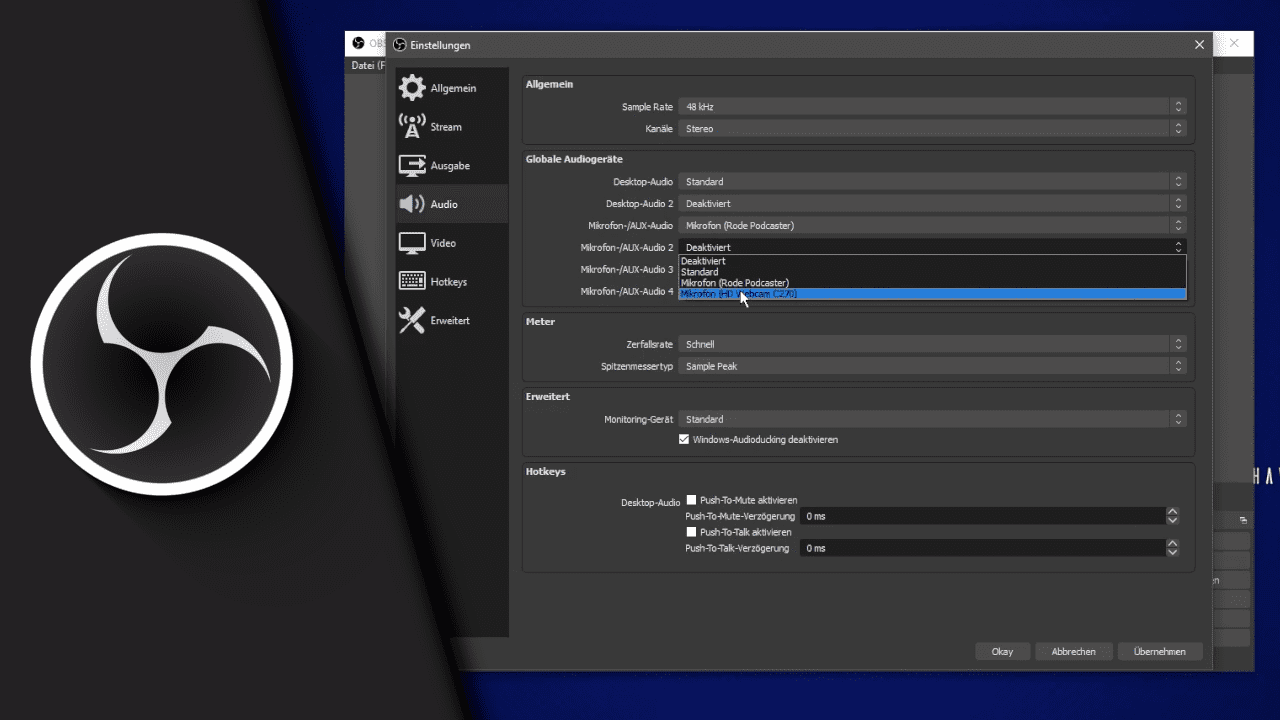Viewport: 1280px width, 720px height.
Task: Close the Einstellungen dialog
Action: [1199, 45]
